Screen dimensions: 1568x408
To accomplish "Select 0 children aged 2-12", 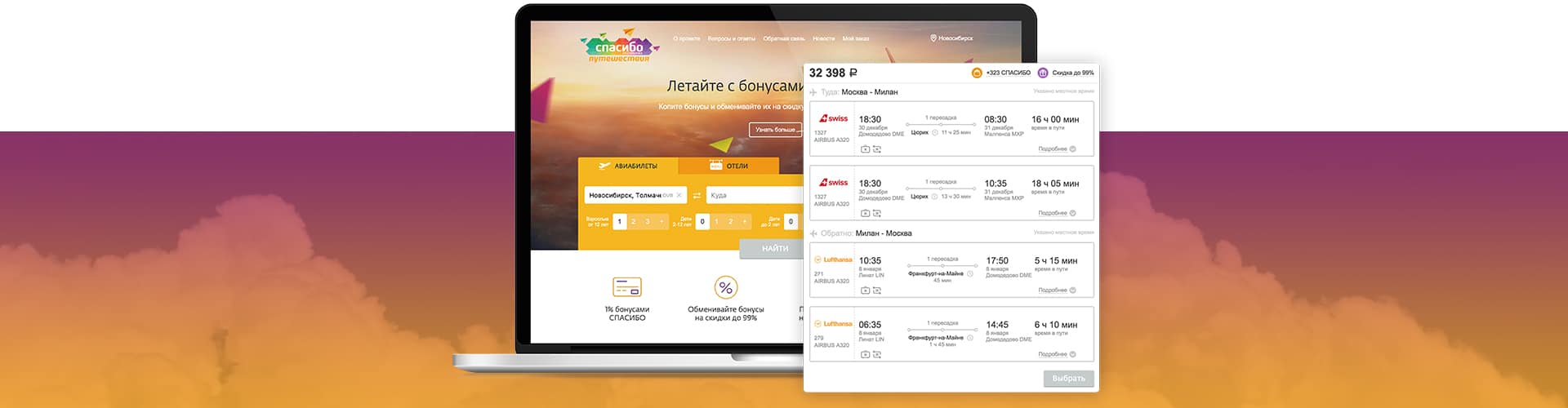I will point(702,221).
